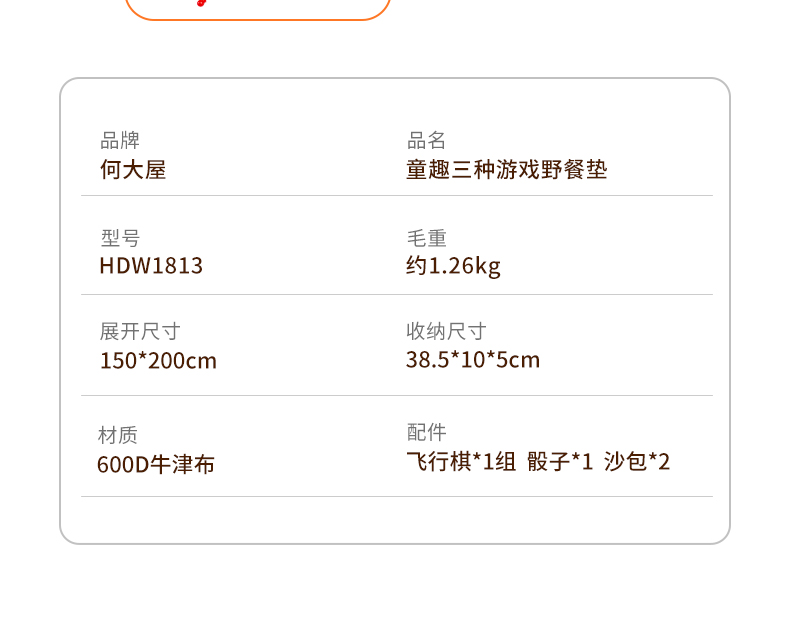
Task: Select the weight value 约1.26kg
Action: (453, 266)
